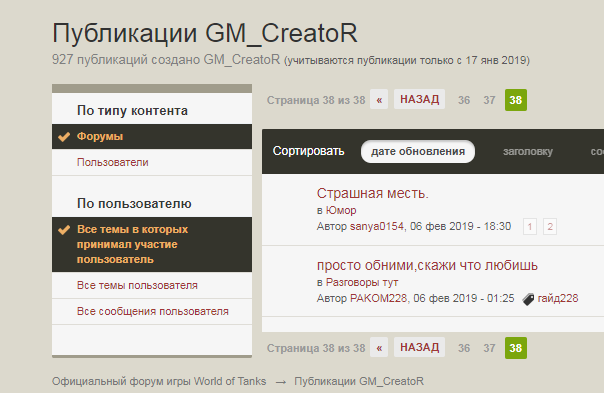
Task: Open author sanya0154 profile
Action: pos(377,226)
